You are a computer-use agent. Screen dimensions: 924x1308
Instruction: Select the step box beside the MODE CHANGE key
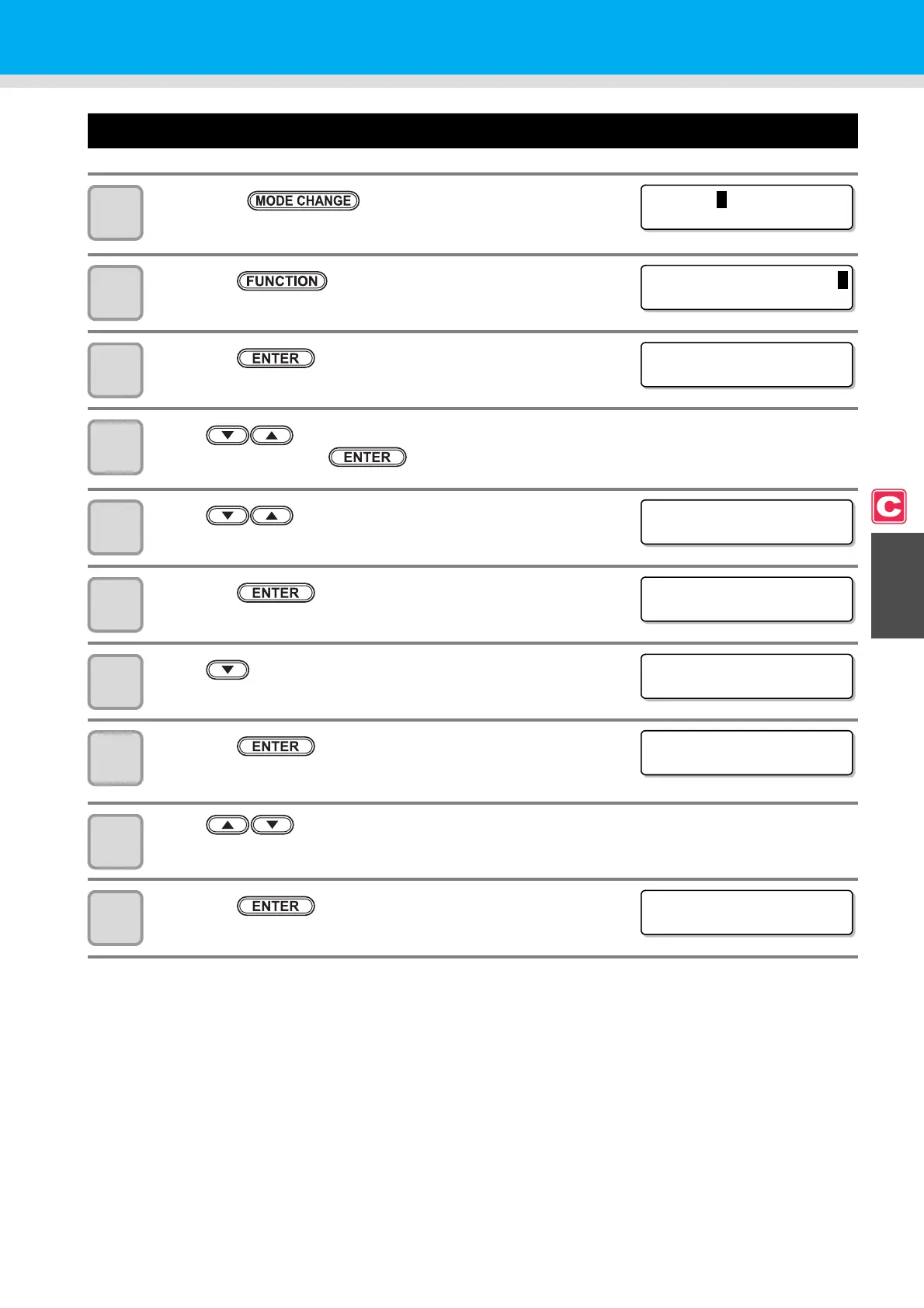[x=115, y=213]
